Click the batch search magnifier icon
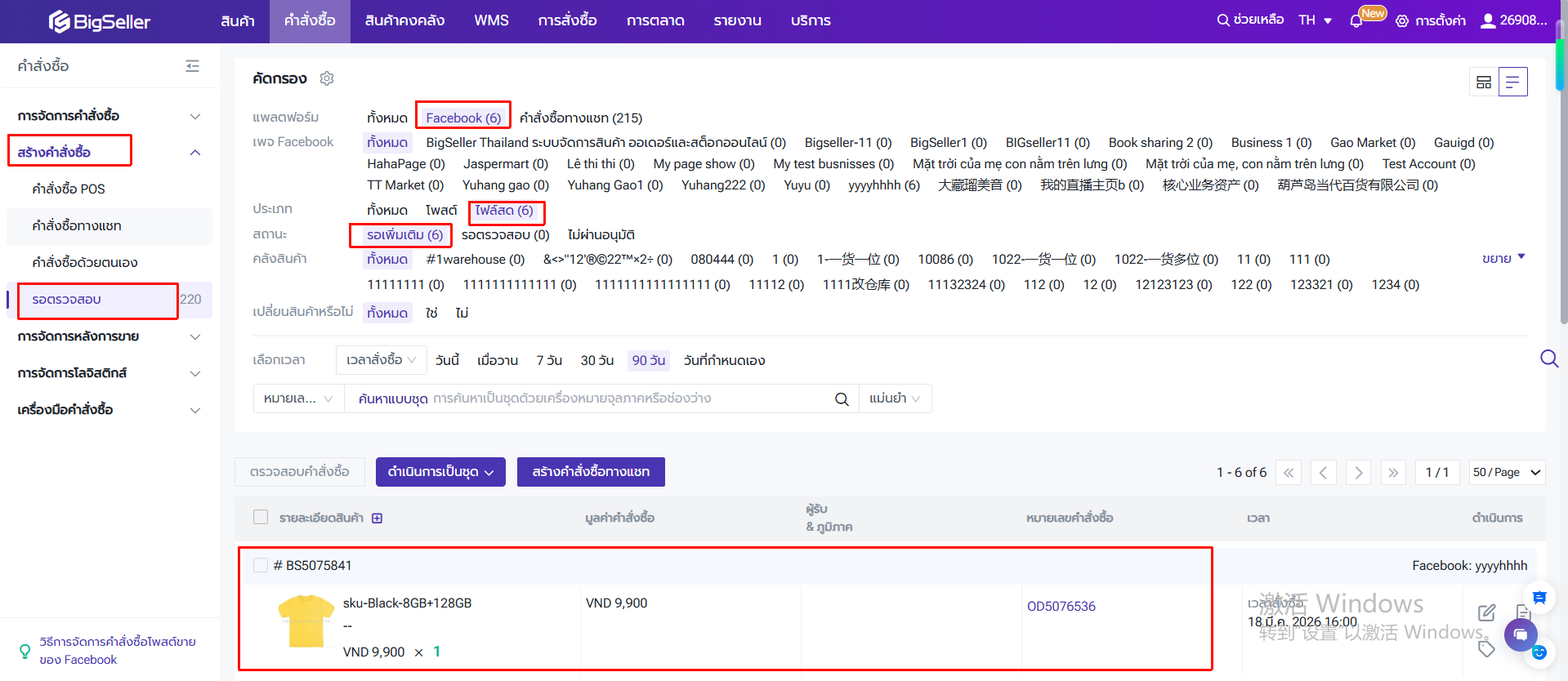Viewport: 1568px width, 681px height. pyautogui.click(x=841, y=399)
